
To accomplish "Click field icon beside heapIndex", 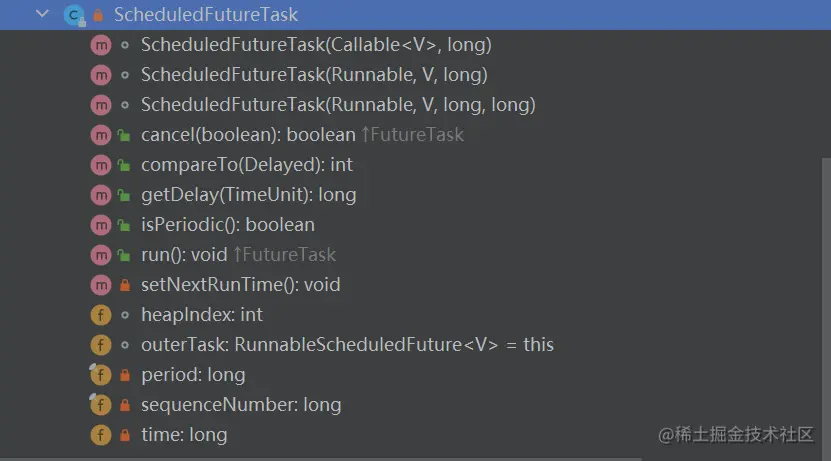I will [x=100, y=315].
